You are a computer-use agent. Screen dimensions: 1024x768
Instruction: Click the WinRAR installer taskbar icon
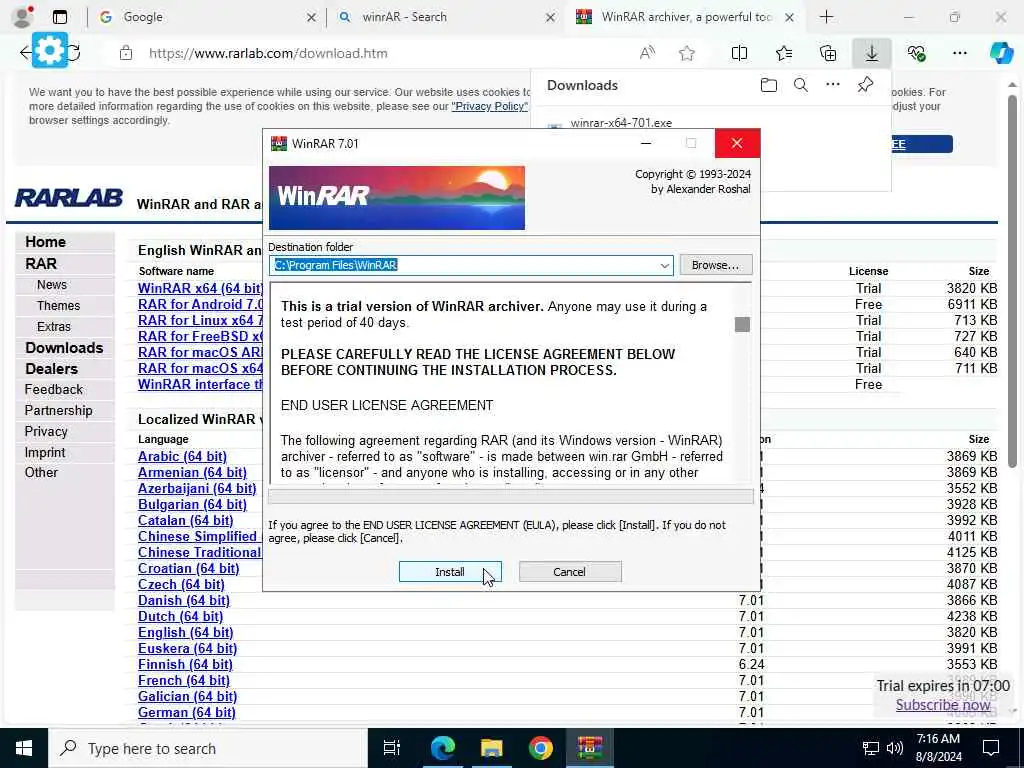(x=590, y=748)
